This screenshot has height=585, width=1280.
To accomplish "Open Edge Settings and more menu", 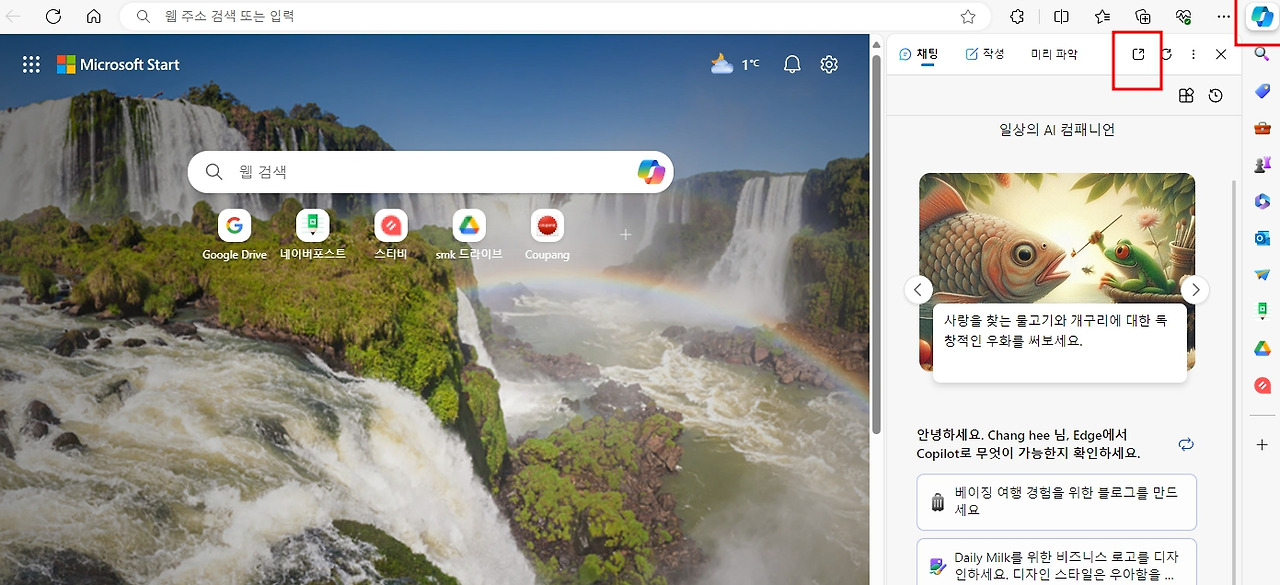I will point(1224,17).
